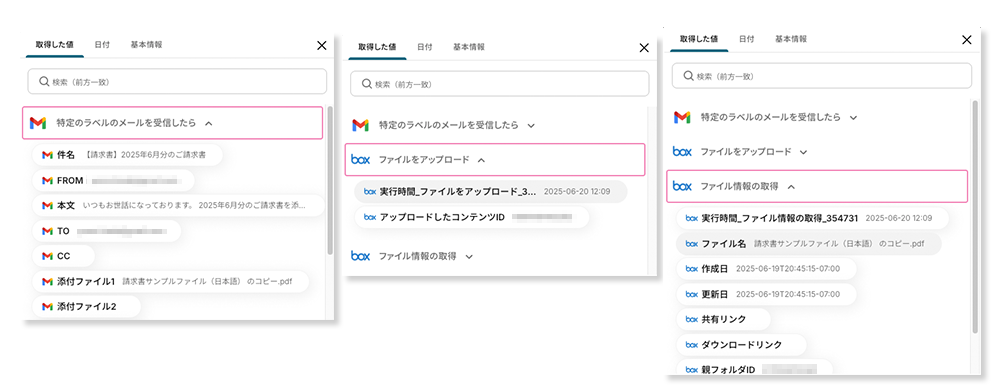
Task: Click the Gmail icon on the 件名 chip
Action: point(47,155)
